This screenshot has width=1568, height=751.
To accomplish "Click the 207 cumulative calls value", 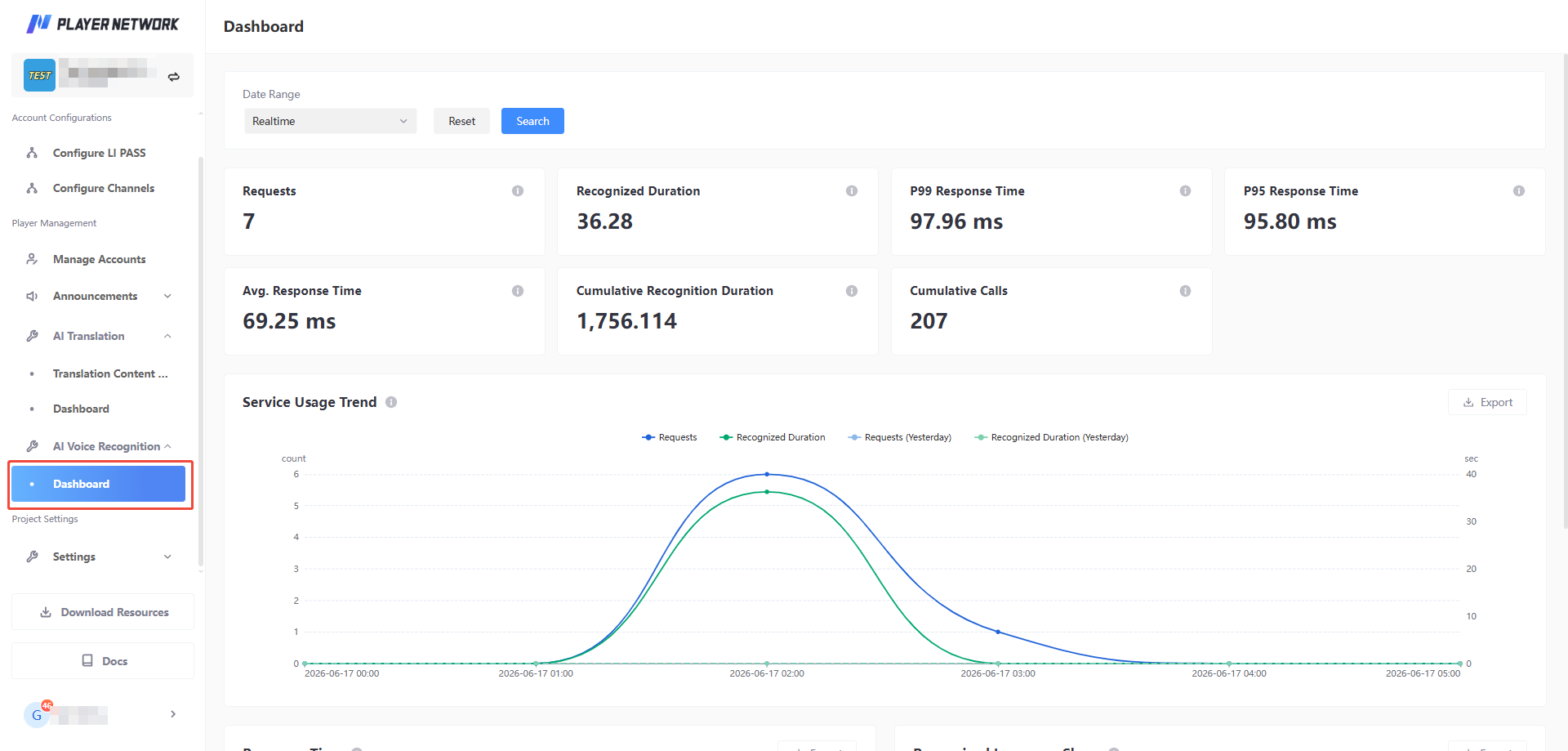I will [929, 321].
